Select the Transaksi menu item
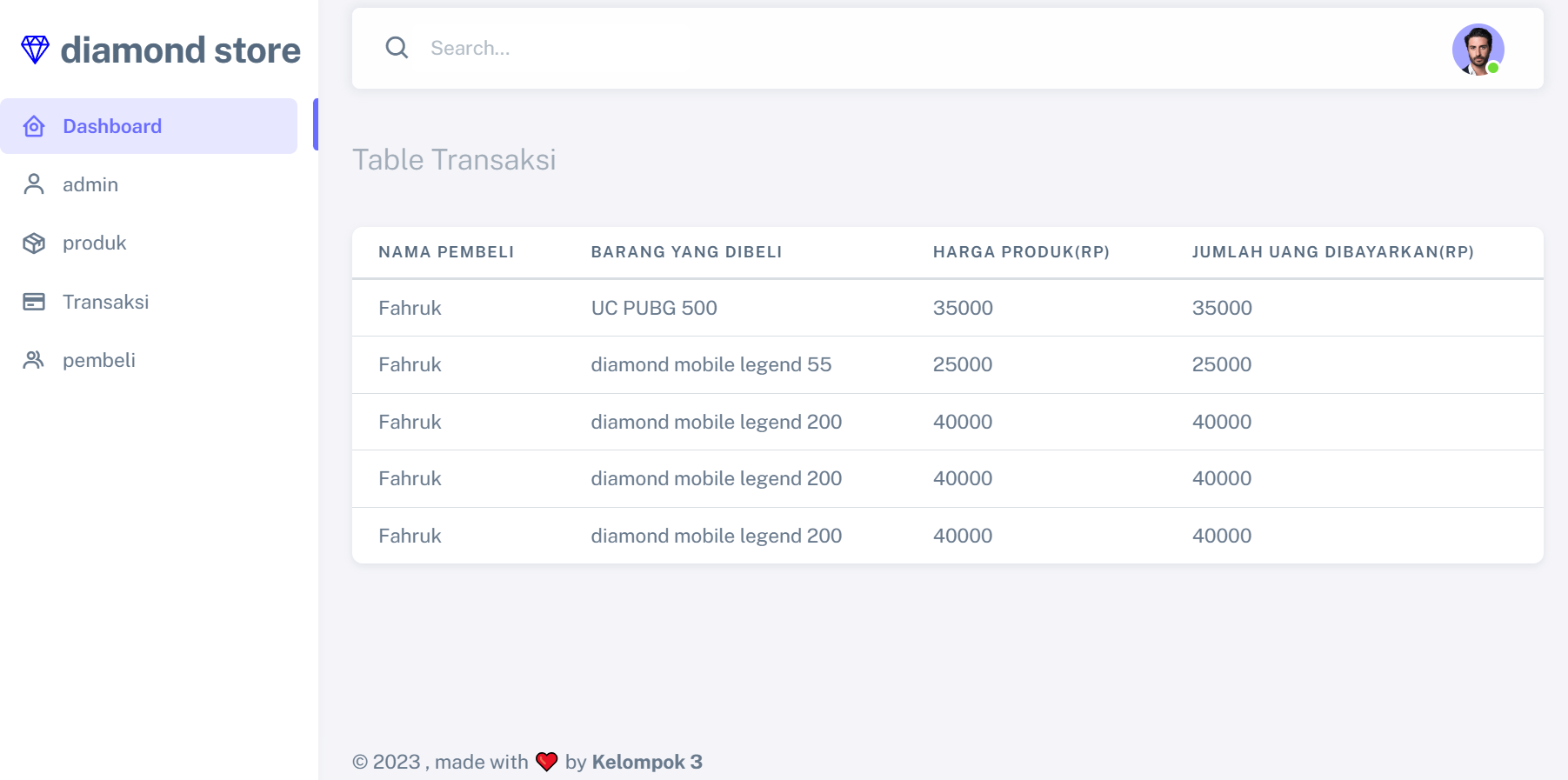The image size is (1568, 780). click(x=106, y=303)
